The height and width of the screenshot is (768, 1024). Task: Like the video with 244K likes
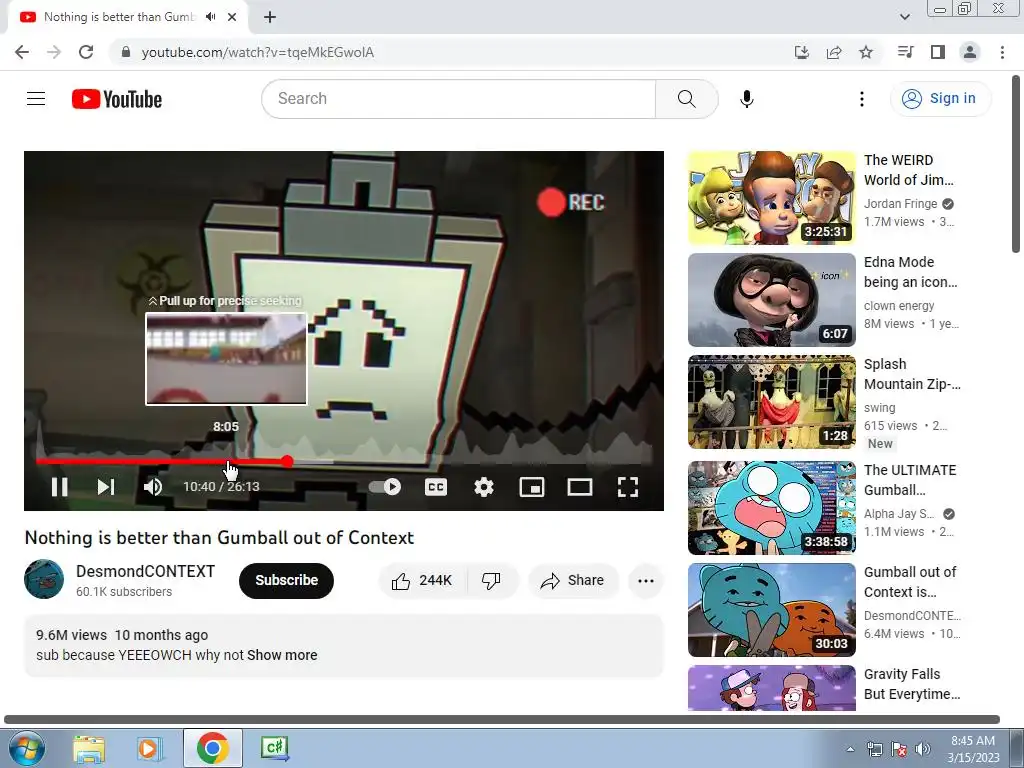pyautogui.click(x=422, y=581)
